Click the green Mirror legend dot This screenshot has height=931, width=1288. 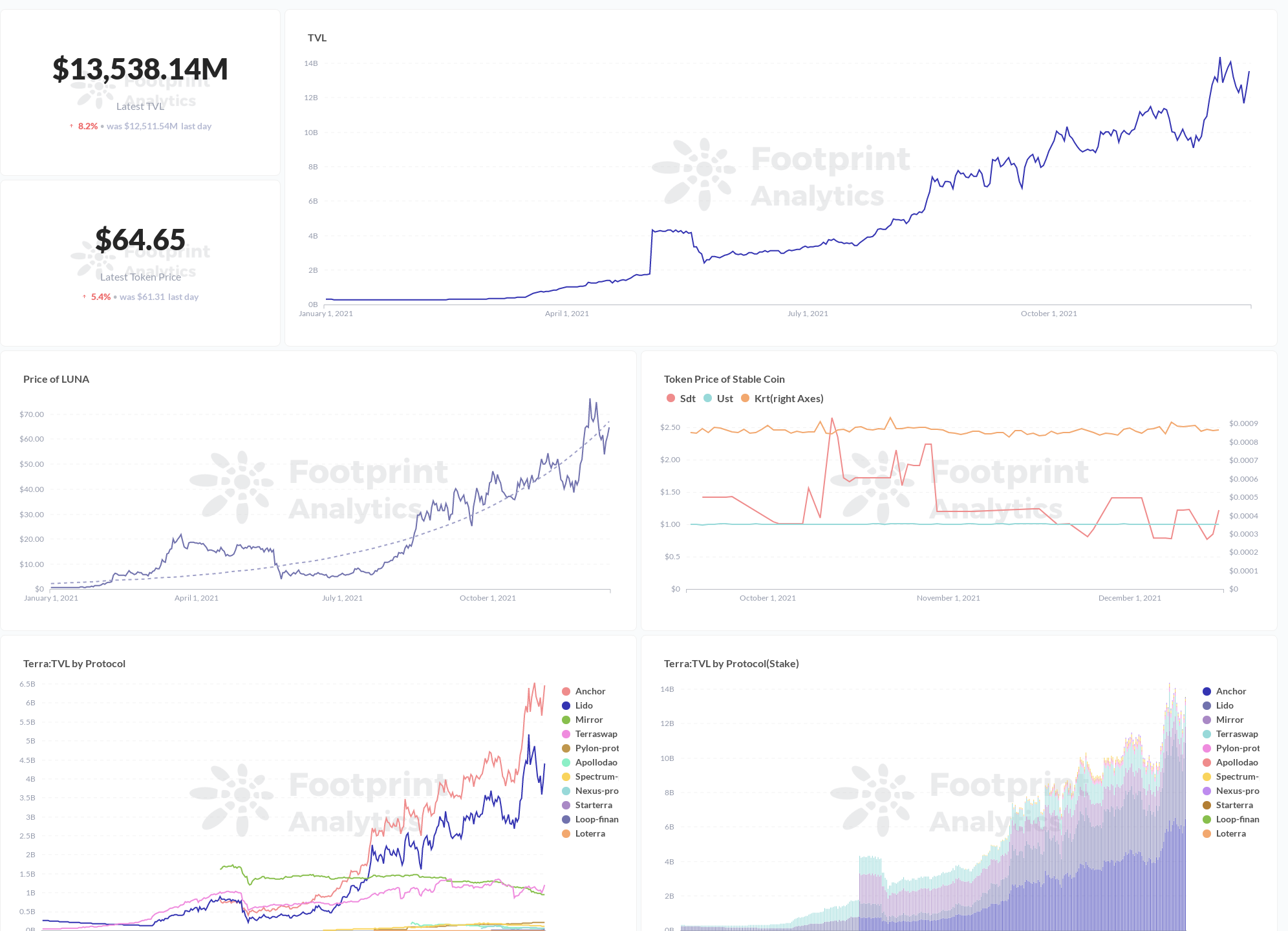click(x=566, y=720)
